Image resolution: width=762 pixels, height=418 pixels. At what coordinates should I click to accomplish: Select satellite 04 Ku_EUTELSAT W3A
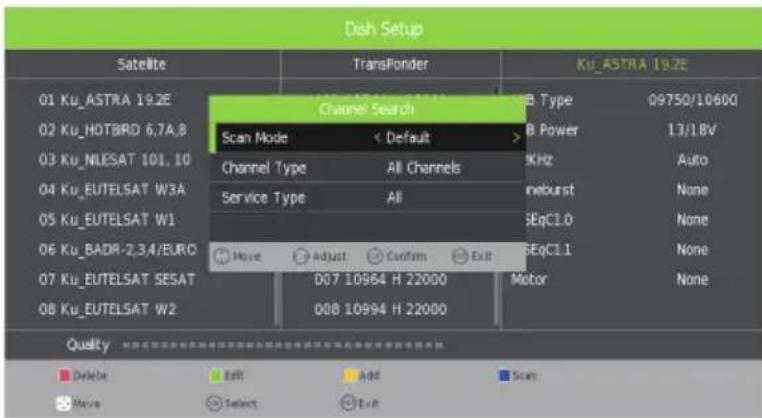point(112,190)
